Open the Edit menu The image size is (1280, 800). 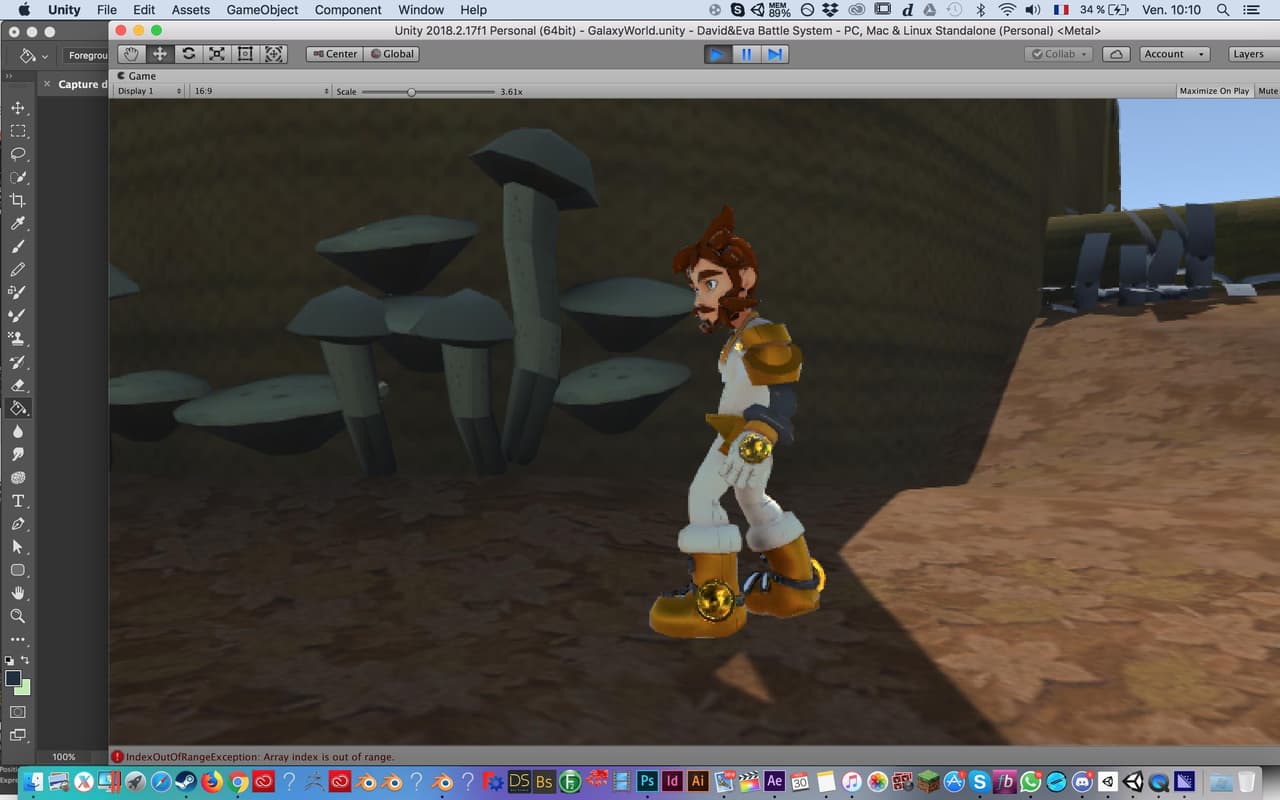144,10
